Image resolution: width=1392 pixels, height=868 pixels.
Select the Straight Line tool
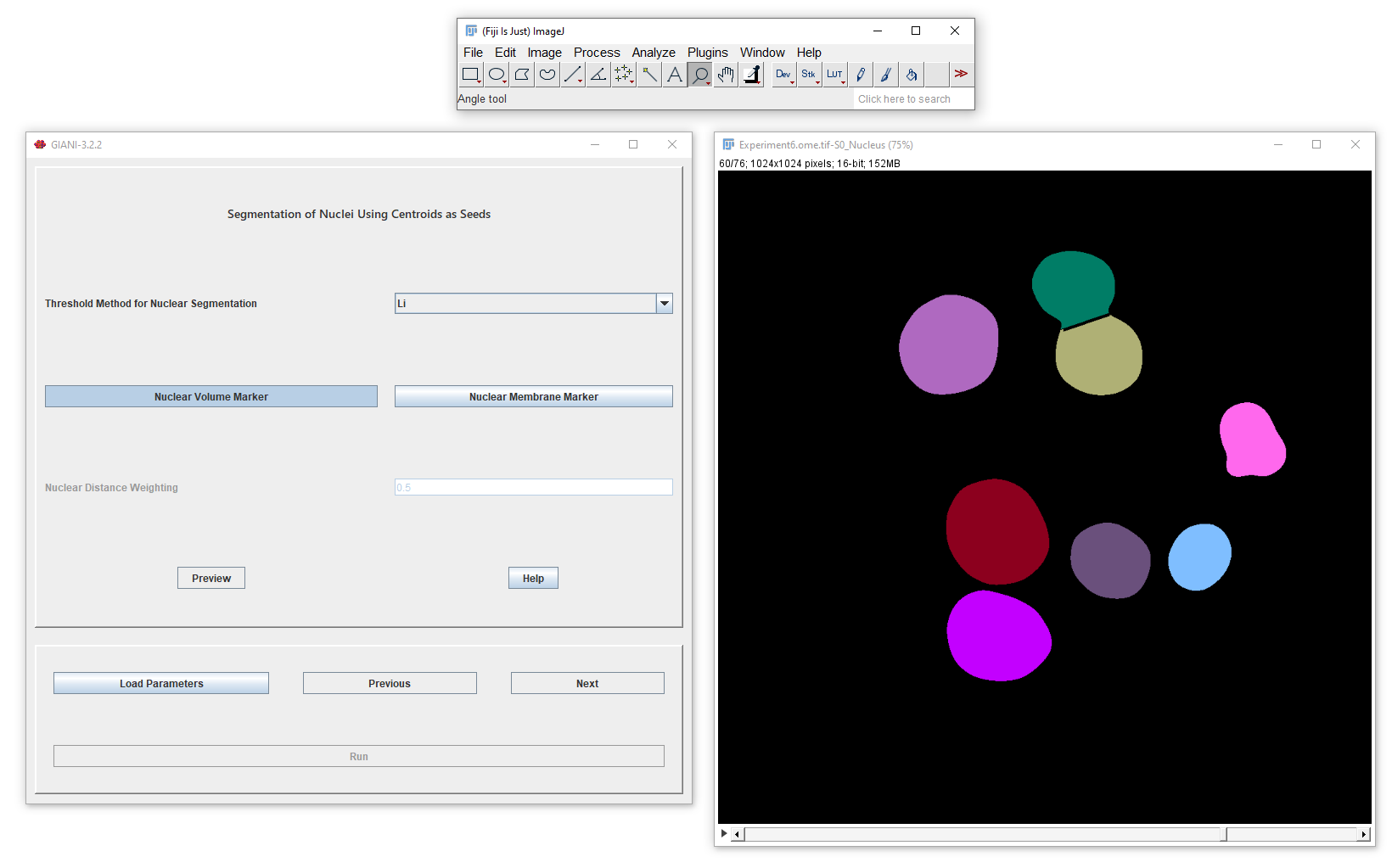(x=573, y=75)
